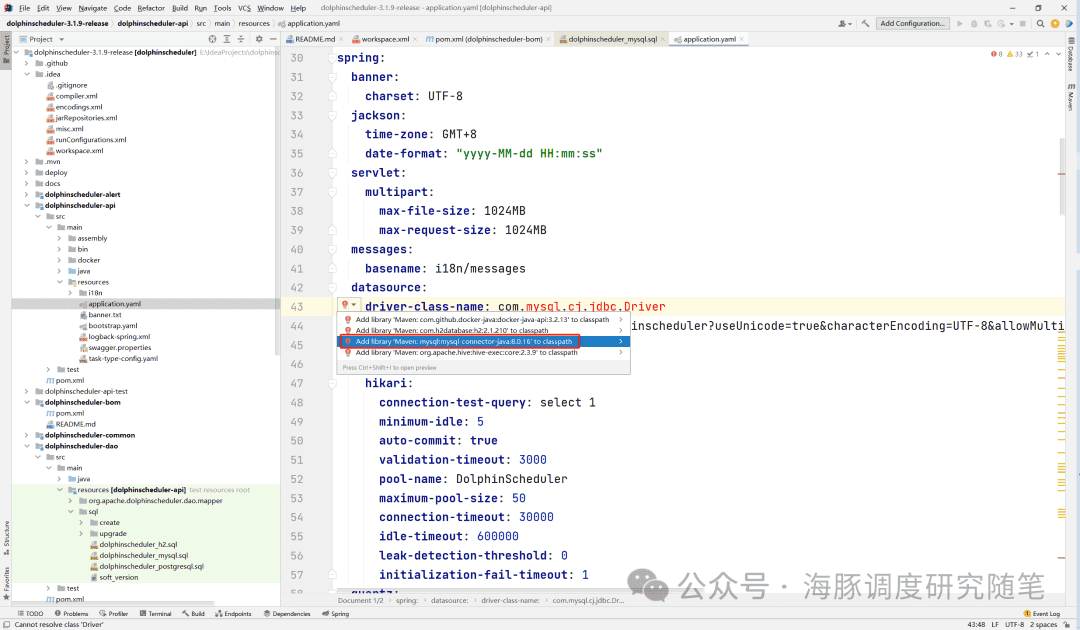Viewport: 1080px width, 630px height.
Task: Collapse the dolphinscheduler-api module folder
Action: tap(29, 205)
